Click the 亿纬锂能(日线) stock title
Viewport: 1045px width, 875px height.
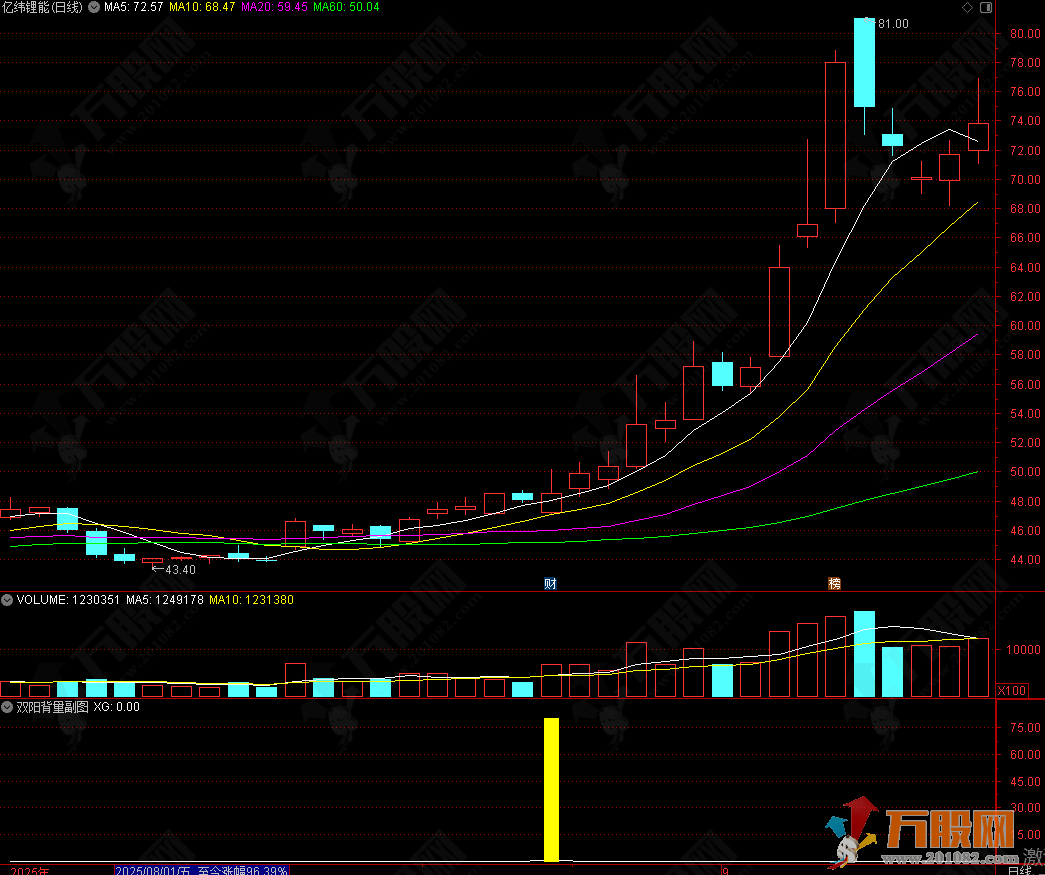(40, 7)
